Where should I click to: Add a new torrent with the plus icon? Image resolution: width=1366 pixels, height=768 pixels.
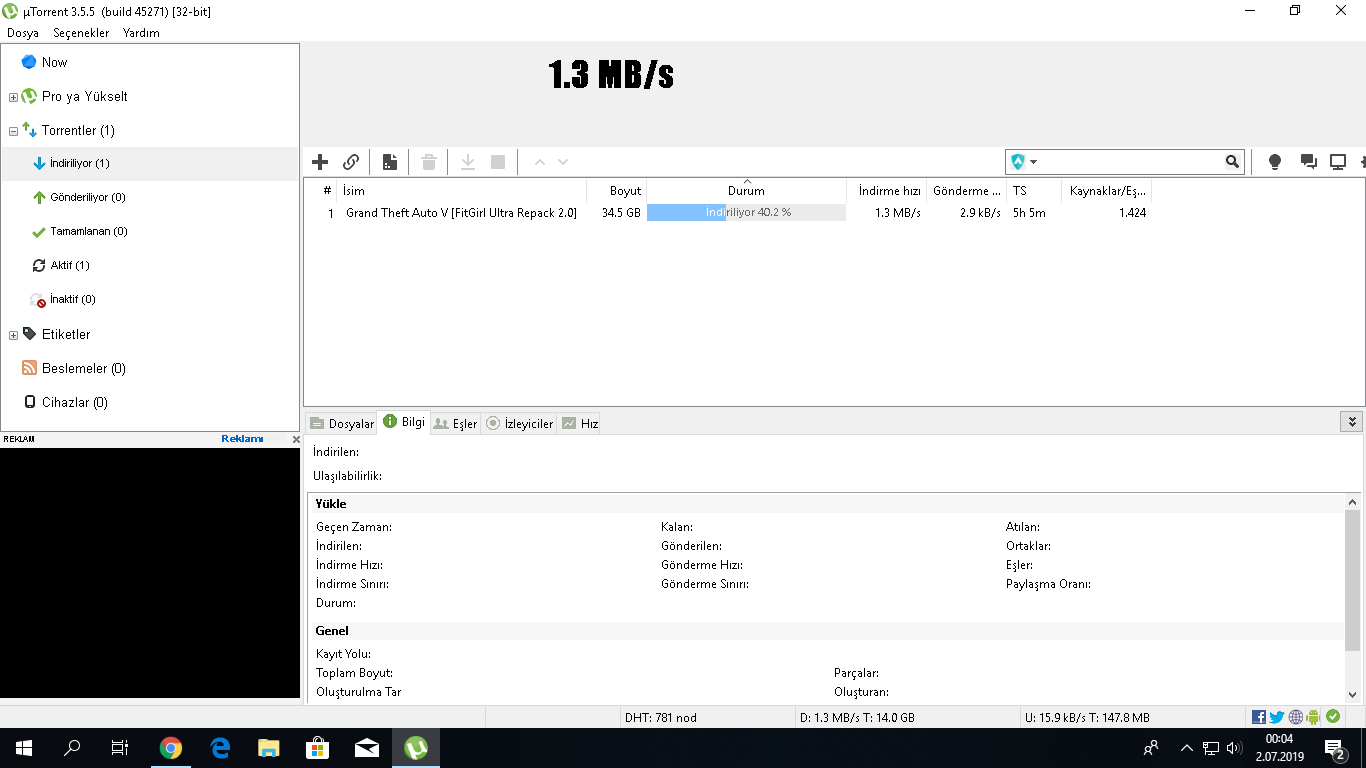point(320,162)
